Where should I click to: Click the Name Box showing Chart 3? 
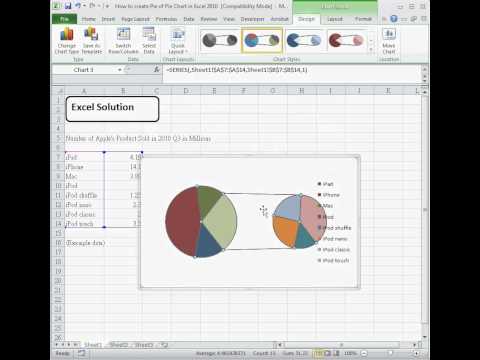coord(84,70)
